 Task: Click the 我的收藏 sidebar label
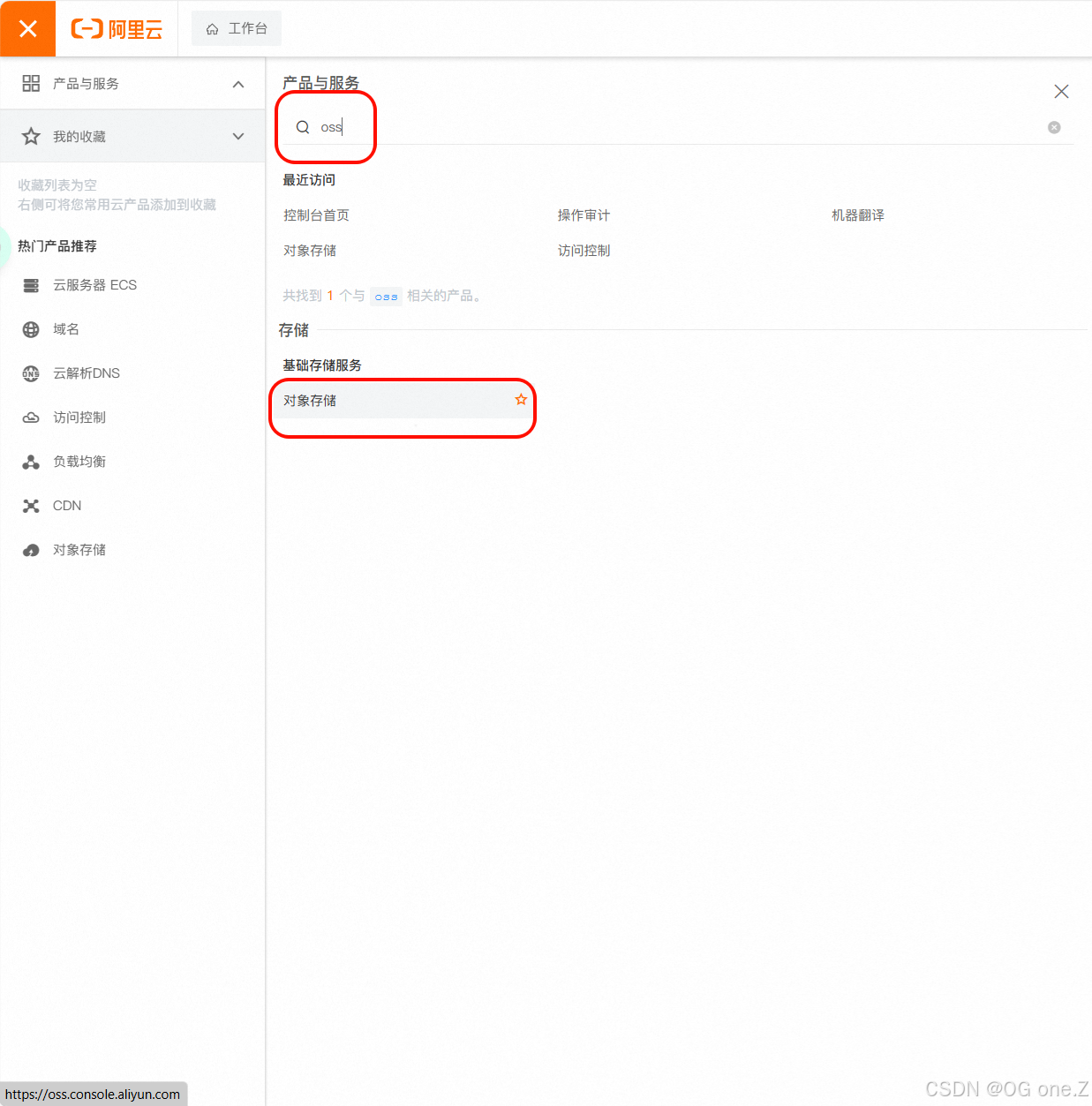79,136
